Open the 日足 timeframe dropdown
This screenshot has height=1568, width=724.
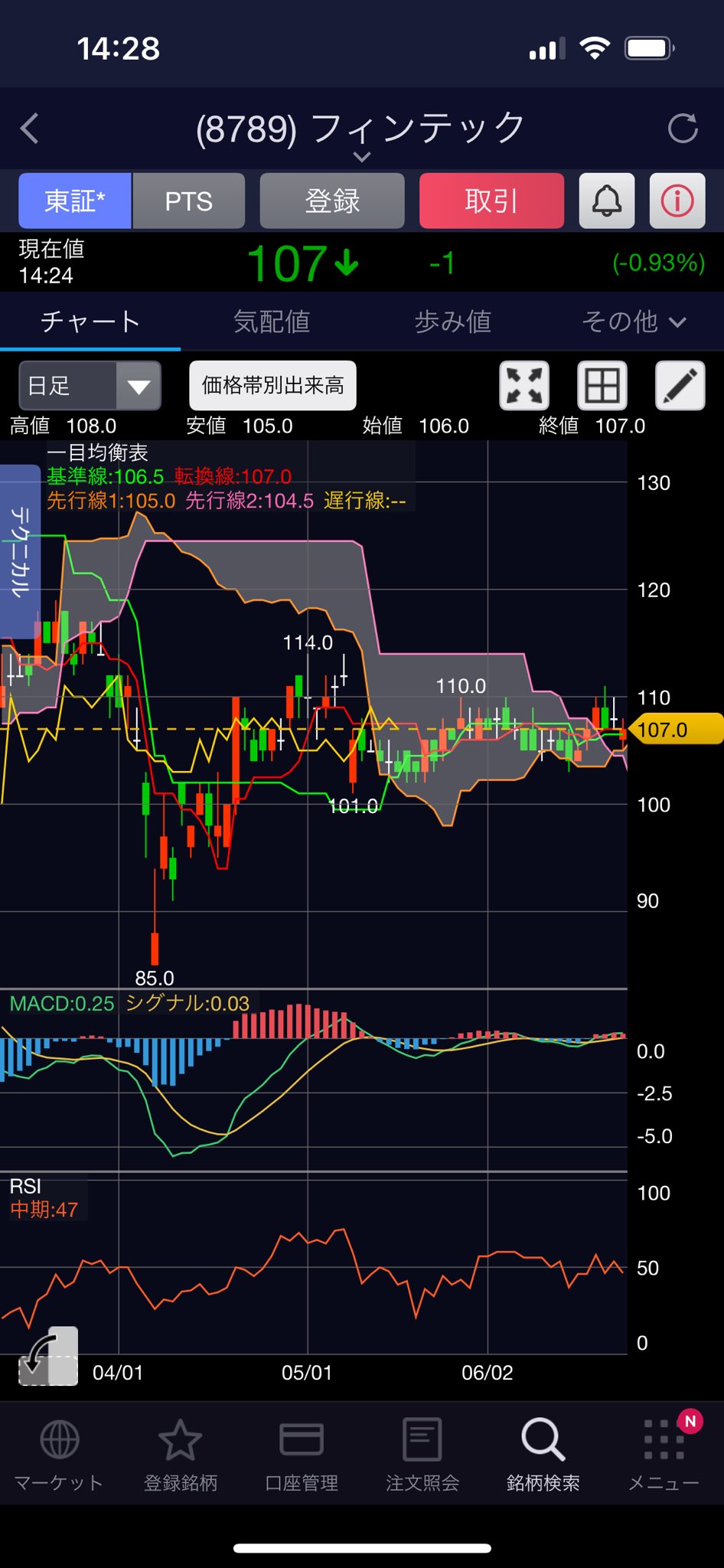tap(90, 385)
